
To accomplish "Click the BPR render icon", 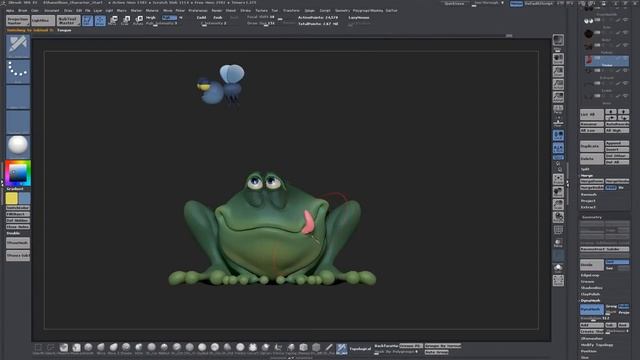I will pos(558,40).
